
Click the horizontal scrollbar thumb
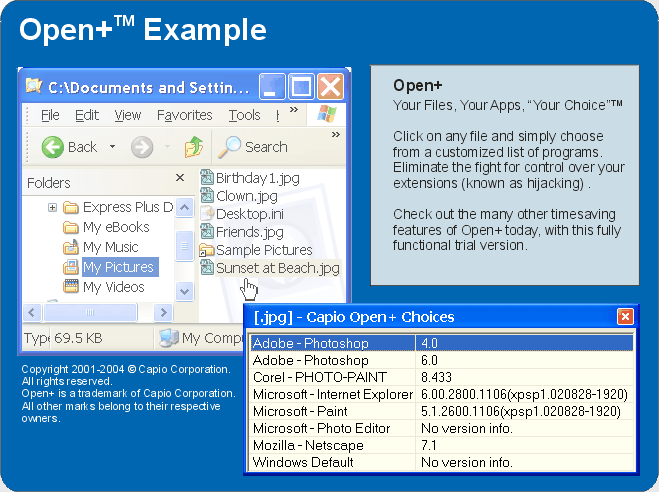point(90,312)
